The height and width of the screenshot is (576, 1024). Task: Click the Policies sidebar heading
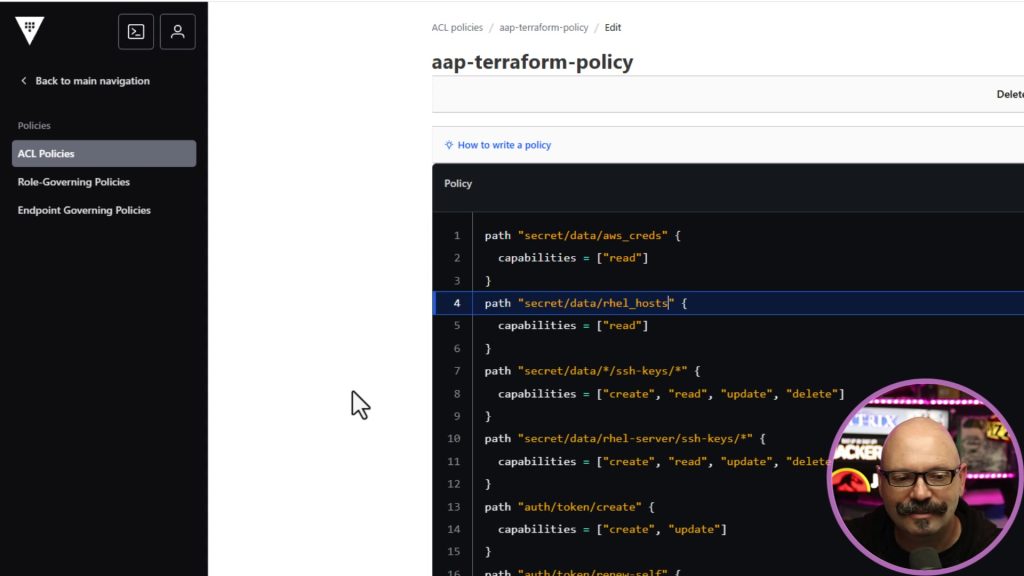click(34, 125)
